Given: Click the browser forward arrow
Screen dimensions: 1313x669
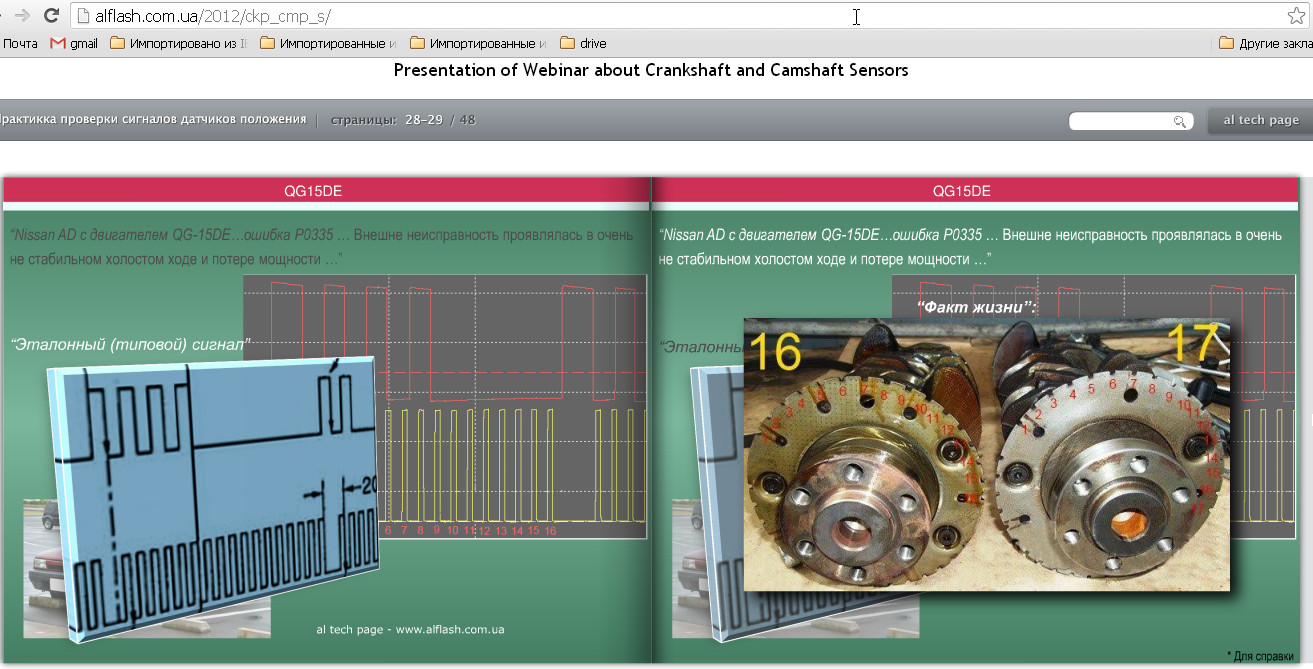Looking at the screenshot, I should click(22, 16).
